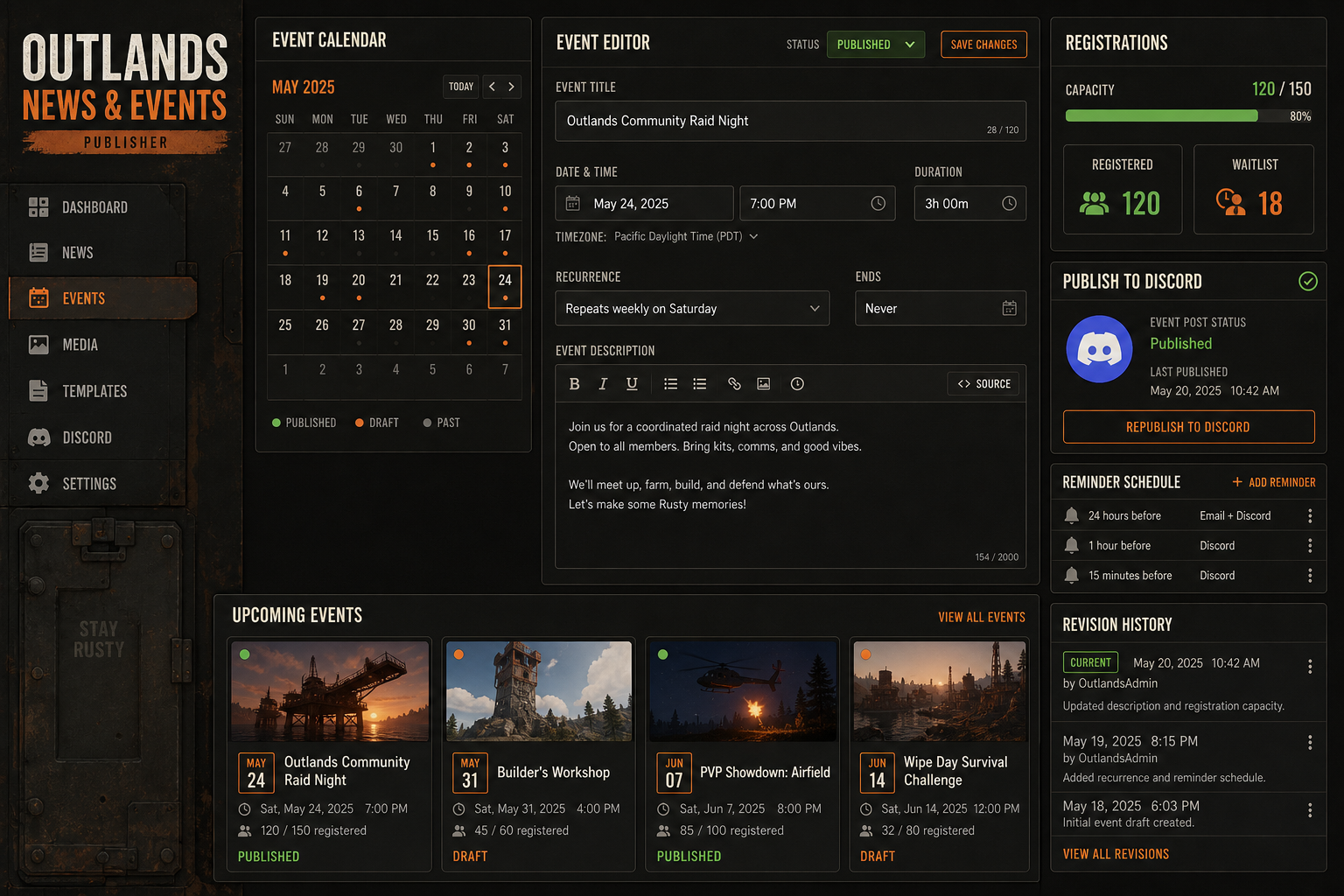Click Republish to Discord button
The width and height of the screenshot is (1344, 896).
(x=1188, y=427)
